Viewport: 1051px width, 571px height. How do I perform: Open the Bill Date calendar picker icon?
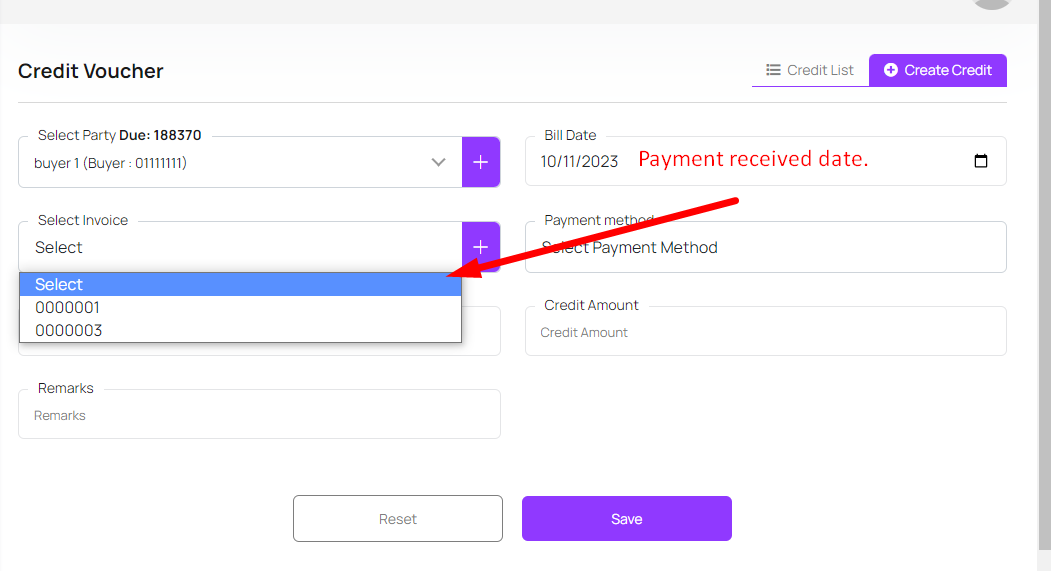980,161
